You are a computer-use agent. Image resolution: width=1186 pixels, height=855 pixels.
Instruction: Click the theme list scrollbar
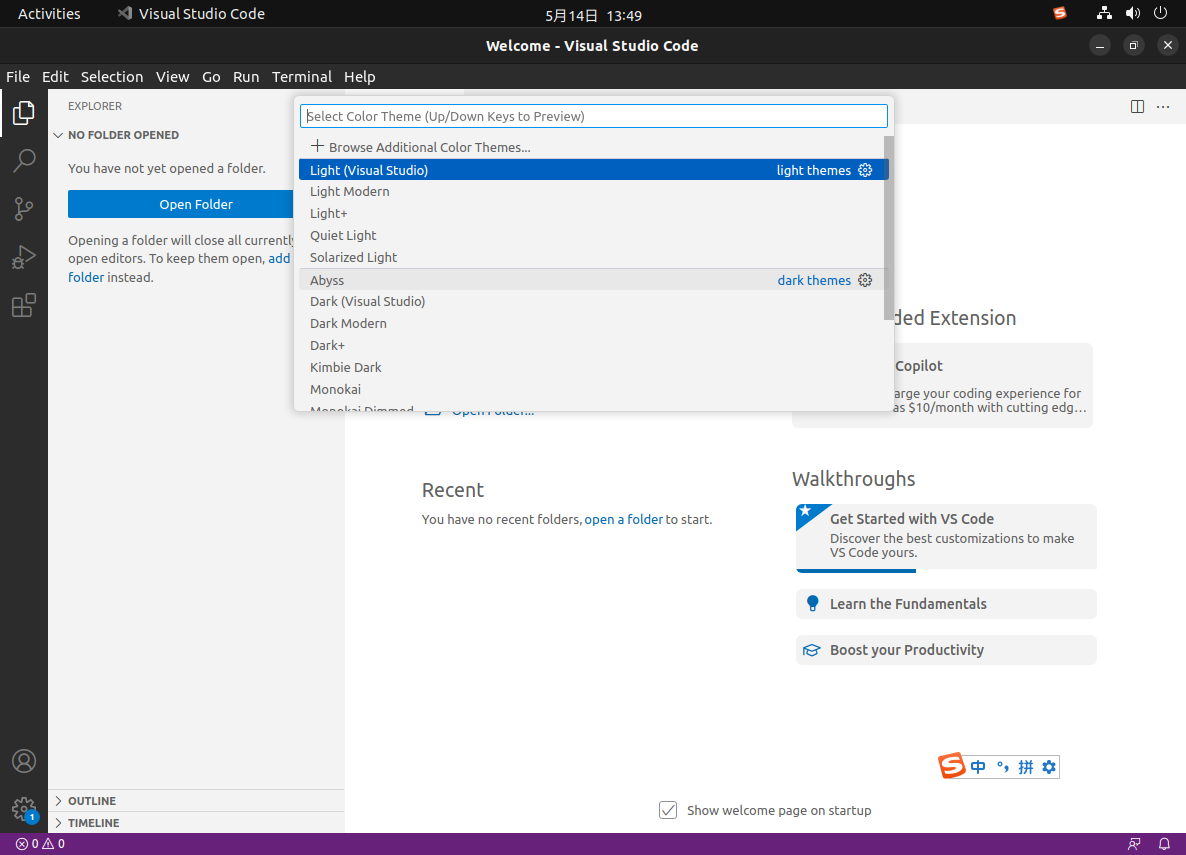click(x=889, y=228)
